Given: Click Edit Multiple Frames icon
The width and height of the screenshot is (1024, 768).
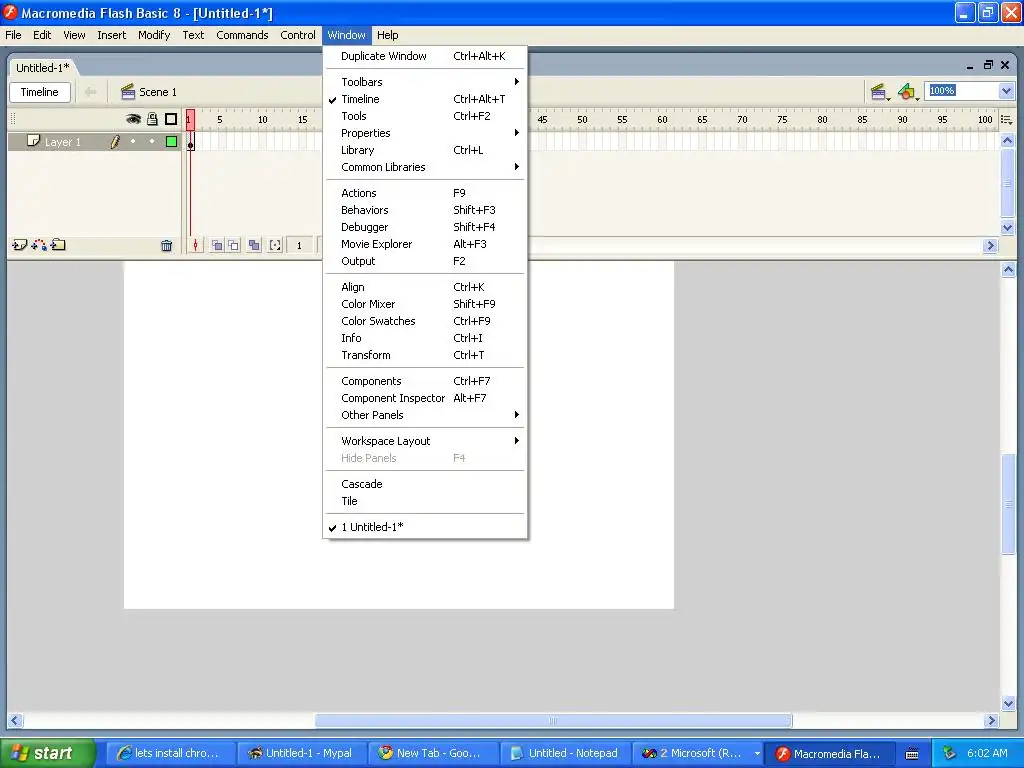Looking at the screenshot, I should pyautogui.click(x=254, y=246).
